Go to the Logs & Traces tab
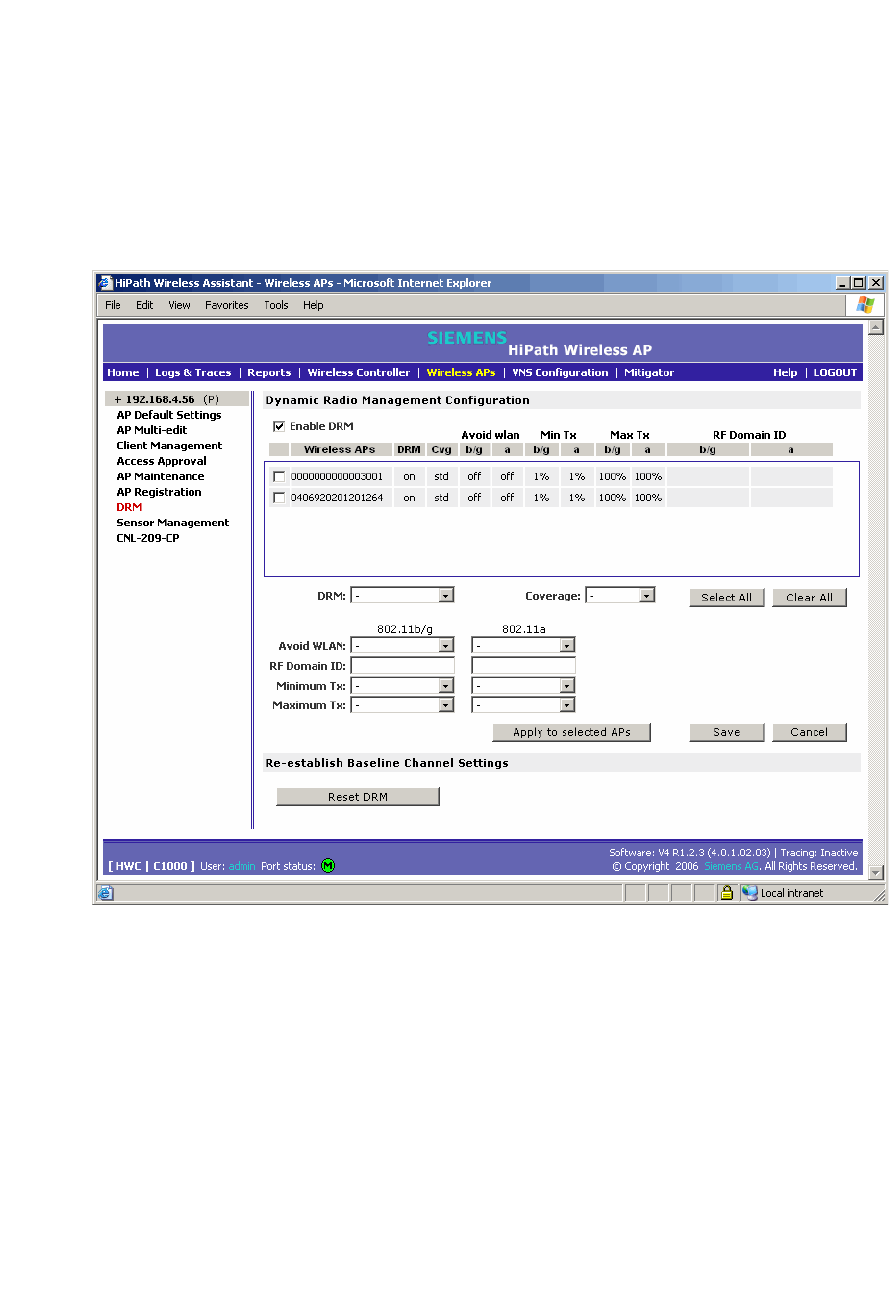The width and height of the screenshot is (889, 1314). [x=193, y=372]
